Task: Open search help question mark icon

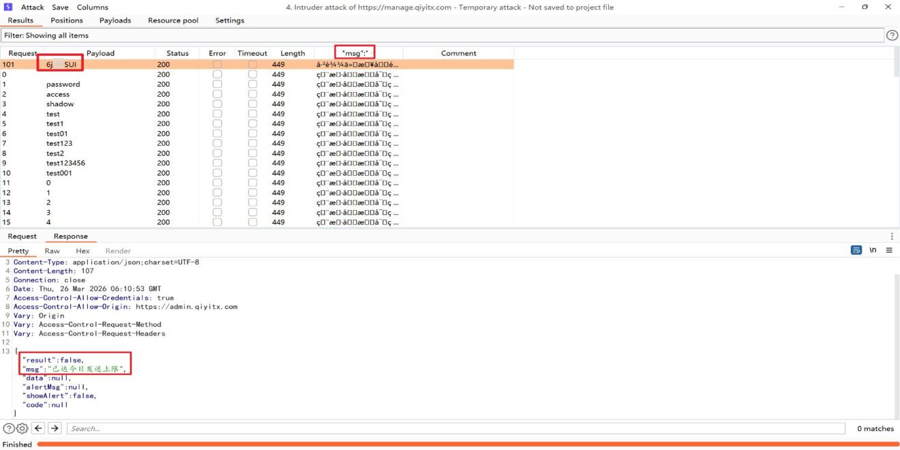Action: point(8,428)
